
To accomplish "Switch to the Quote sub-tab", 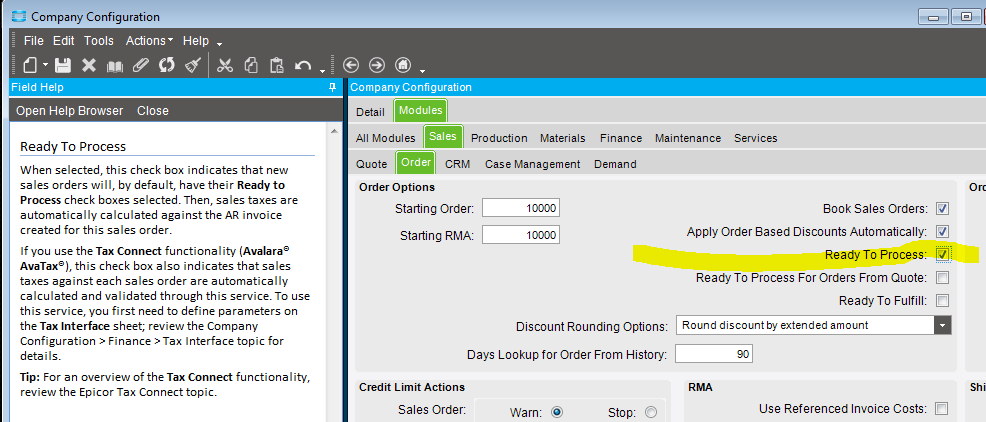I will [x=372, y=164].
